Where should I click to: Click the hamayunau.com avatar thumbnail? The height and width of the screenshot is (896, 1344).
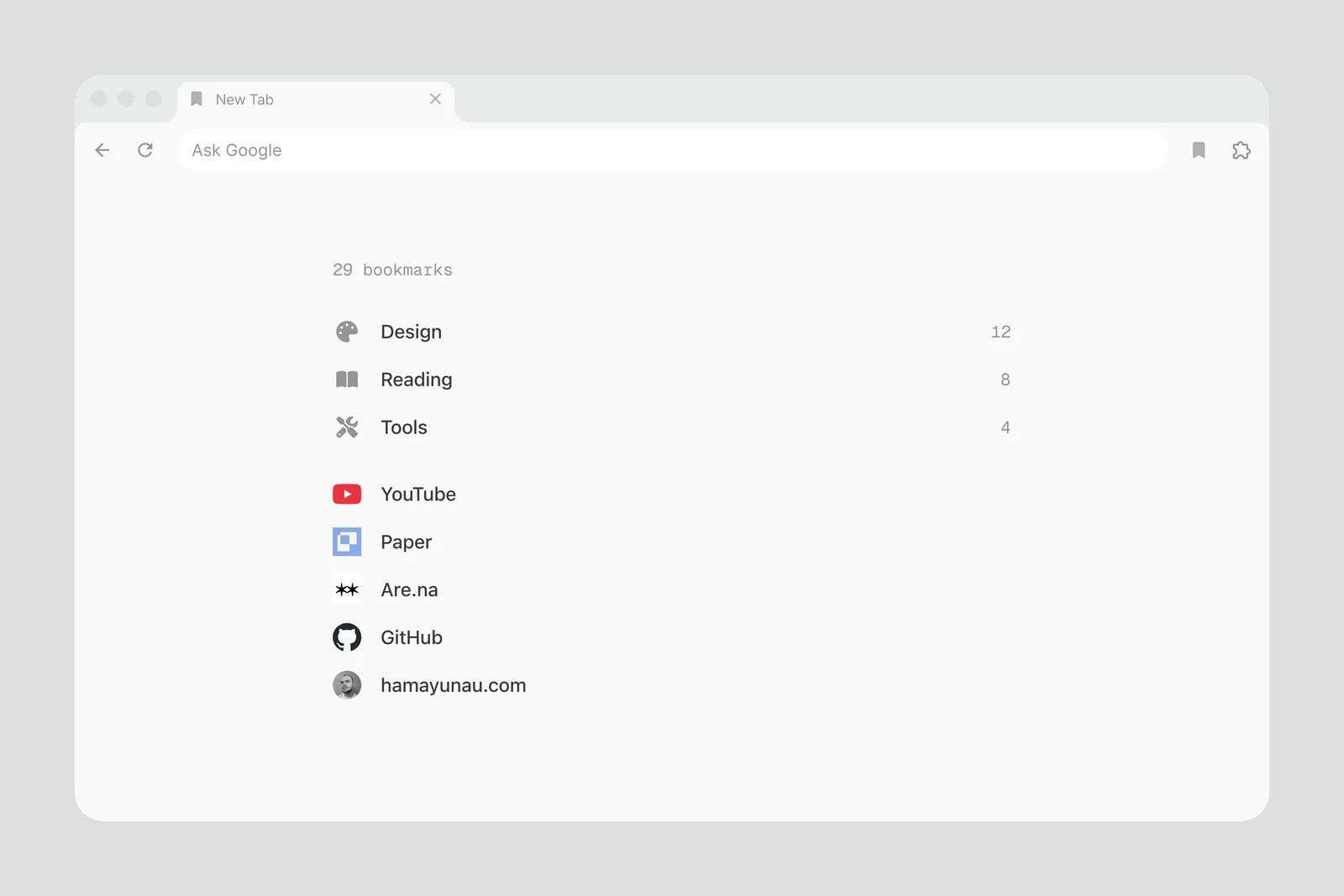click(347, 685)
